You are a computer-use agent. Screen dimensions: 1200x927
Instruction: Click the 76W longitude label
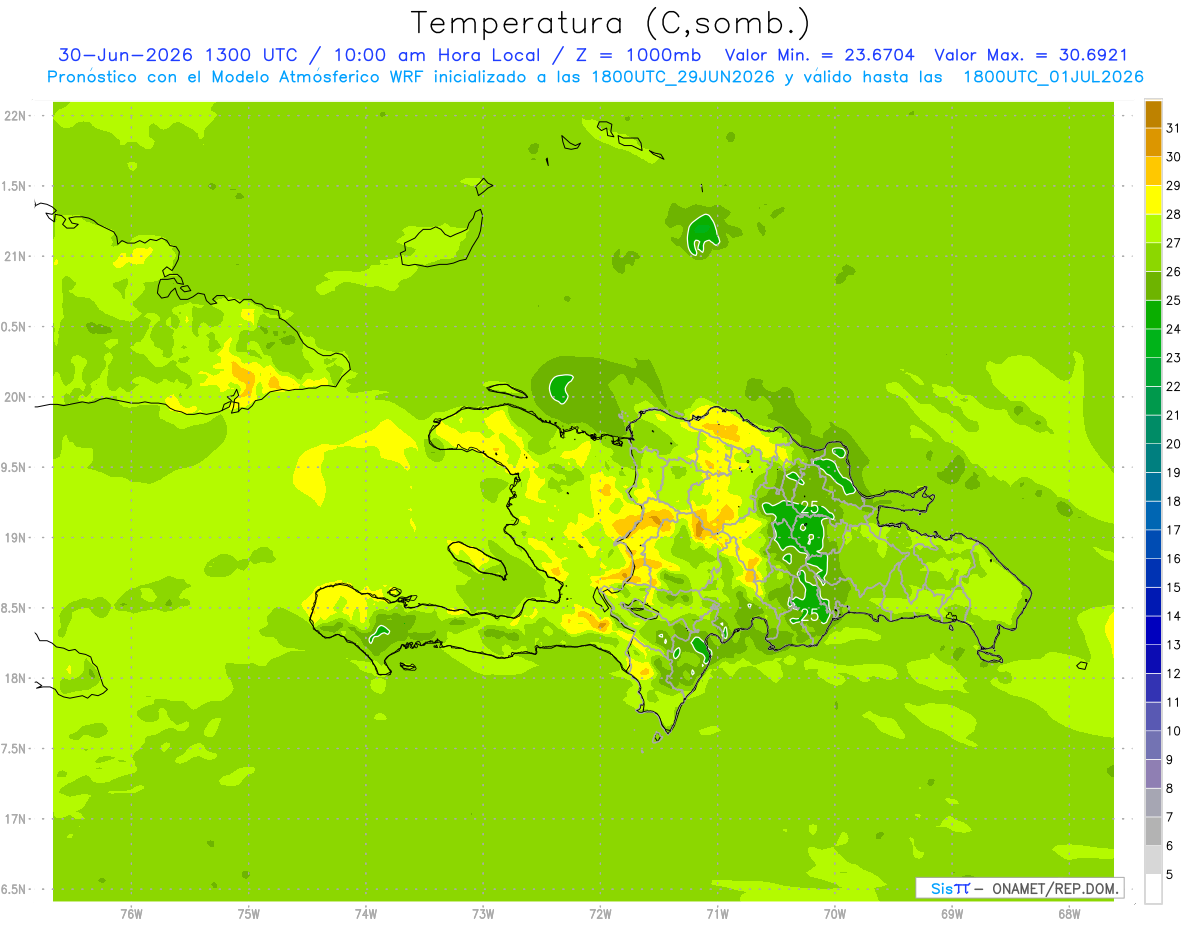(x=131, y=914)
